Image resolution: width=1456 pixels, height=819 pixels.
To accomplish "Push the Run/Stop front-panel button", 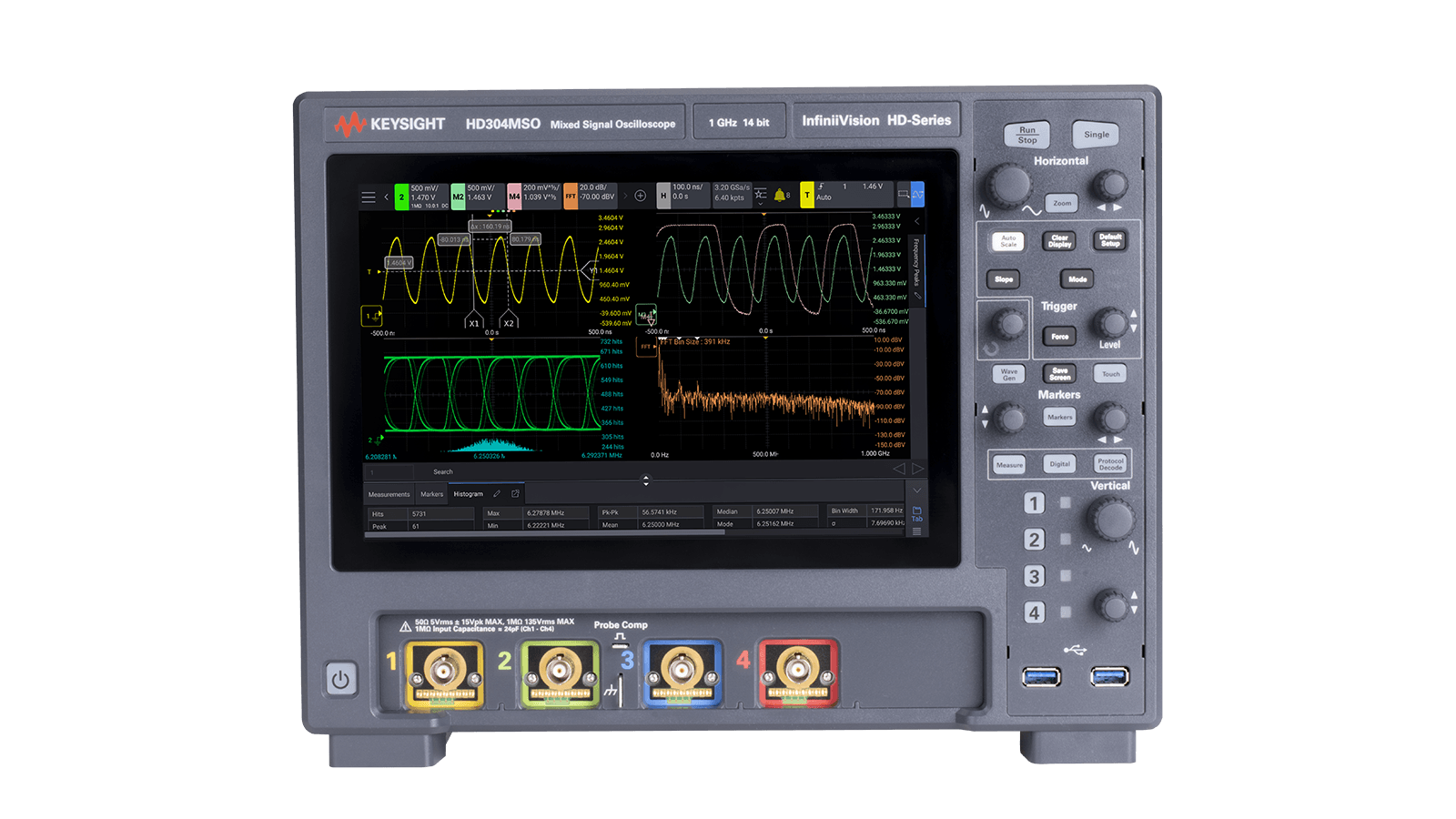I will (x=1027, y=135).
